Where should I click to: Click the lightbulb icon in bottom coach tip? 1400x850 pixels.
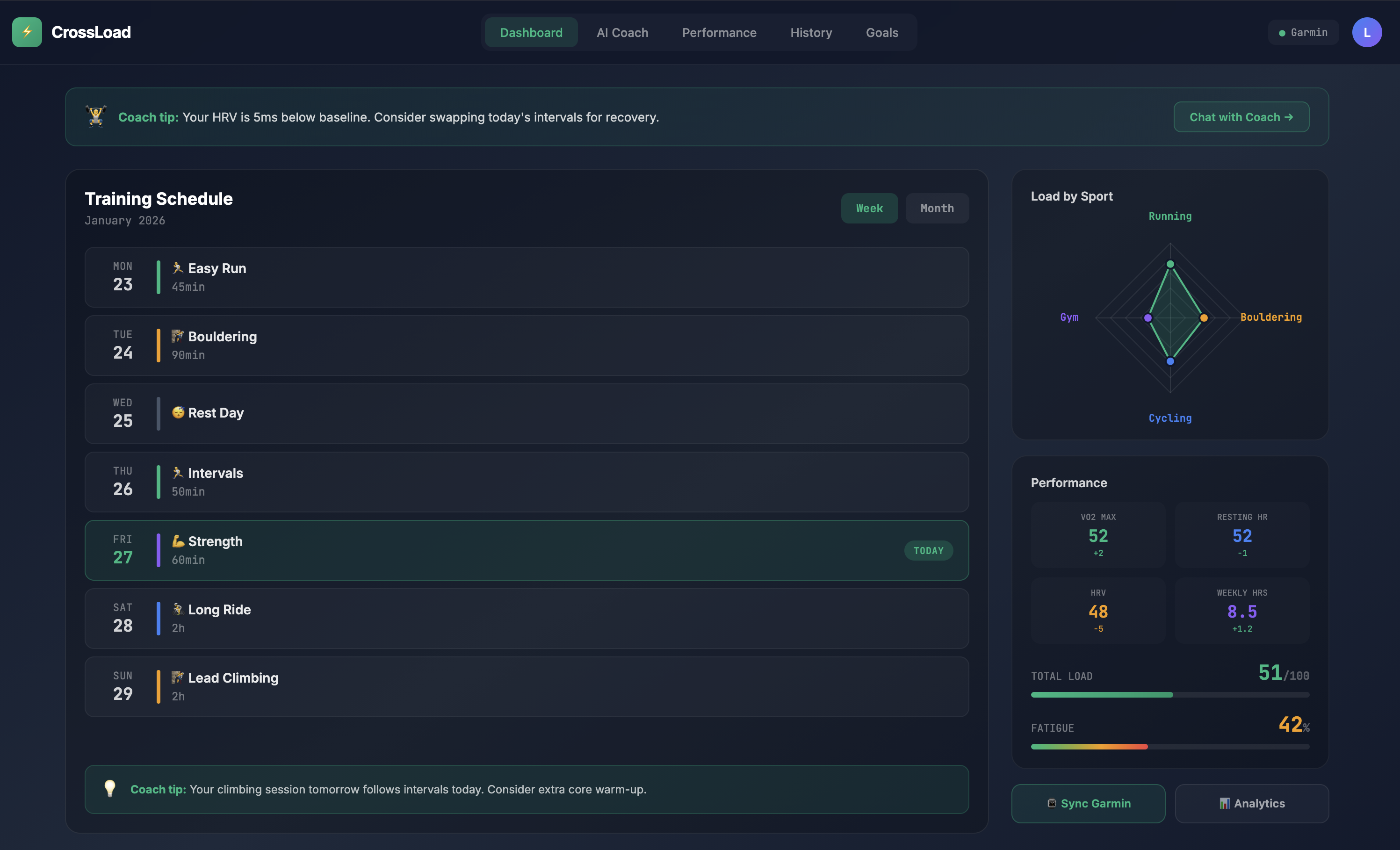tap(110, 789)
